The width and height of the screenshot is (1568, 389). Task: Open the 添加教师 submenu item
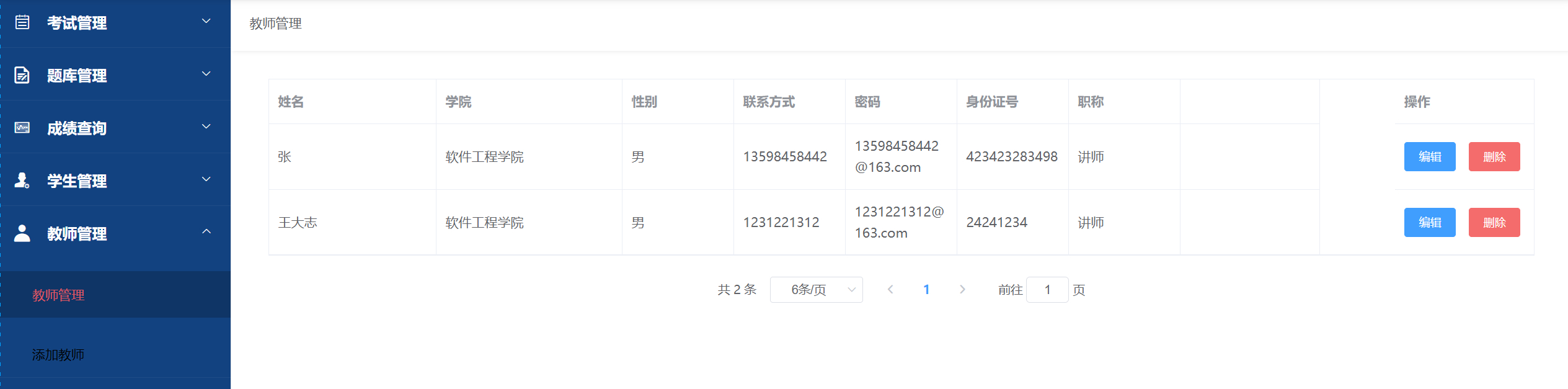point(58,355)
